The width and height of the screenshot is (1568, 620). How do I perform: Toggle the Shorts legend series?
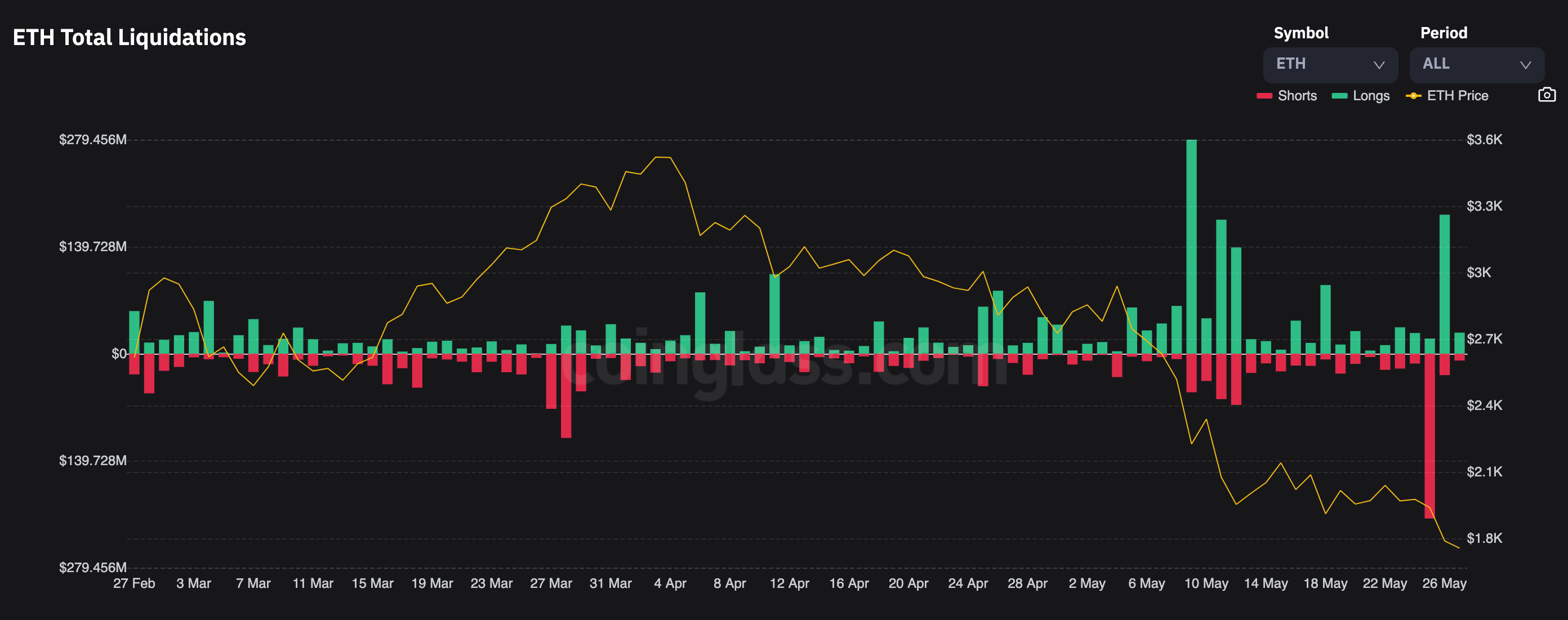click(x=1297, y=96)
